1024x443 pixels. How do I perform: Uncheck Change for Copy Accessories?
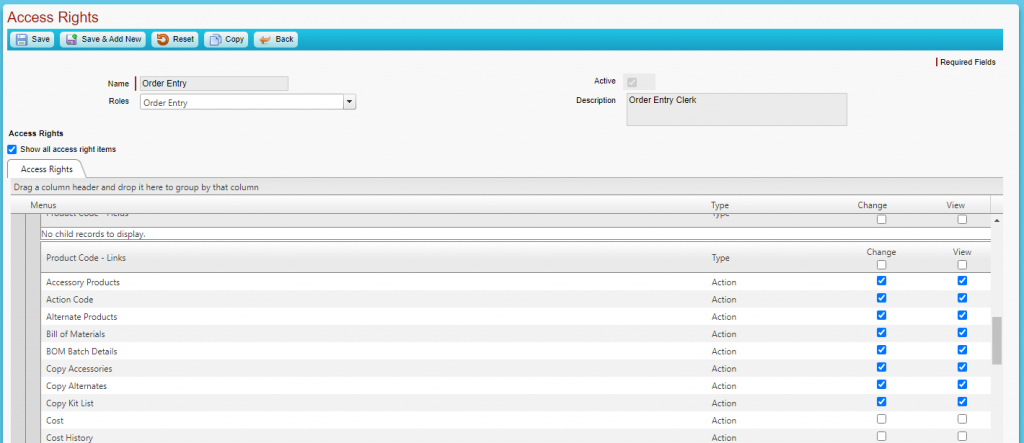point(882,367)
